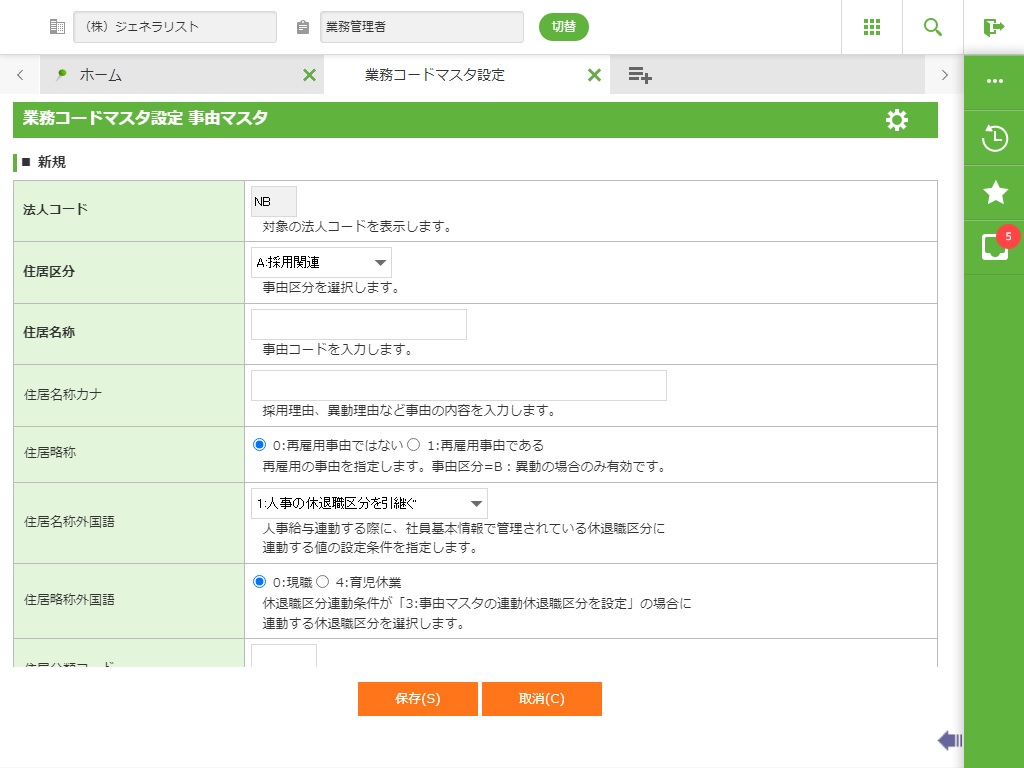Open the history clock icon in sidebar
The image size is (1024, 768).
point(995,138)
